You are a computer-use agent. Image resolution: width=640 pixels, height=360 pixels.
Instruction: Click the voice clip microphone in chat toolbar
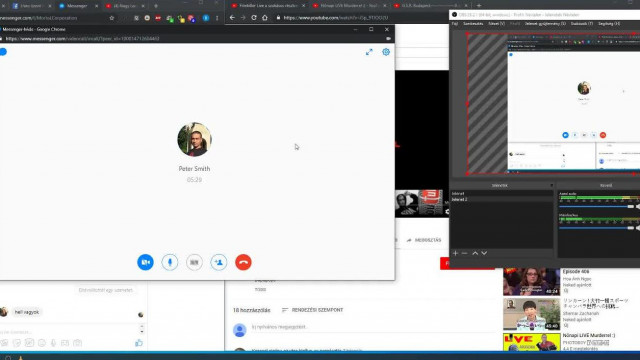point(53,343)
